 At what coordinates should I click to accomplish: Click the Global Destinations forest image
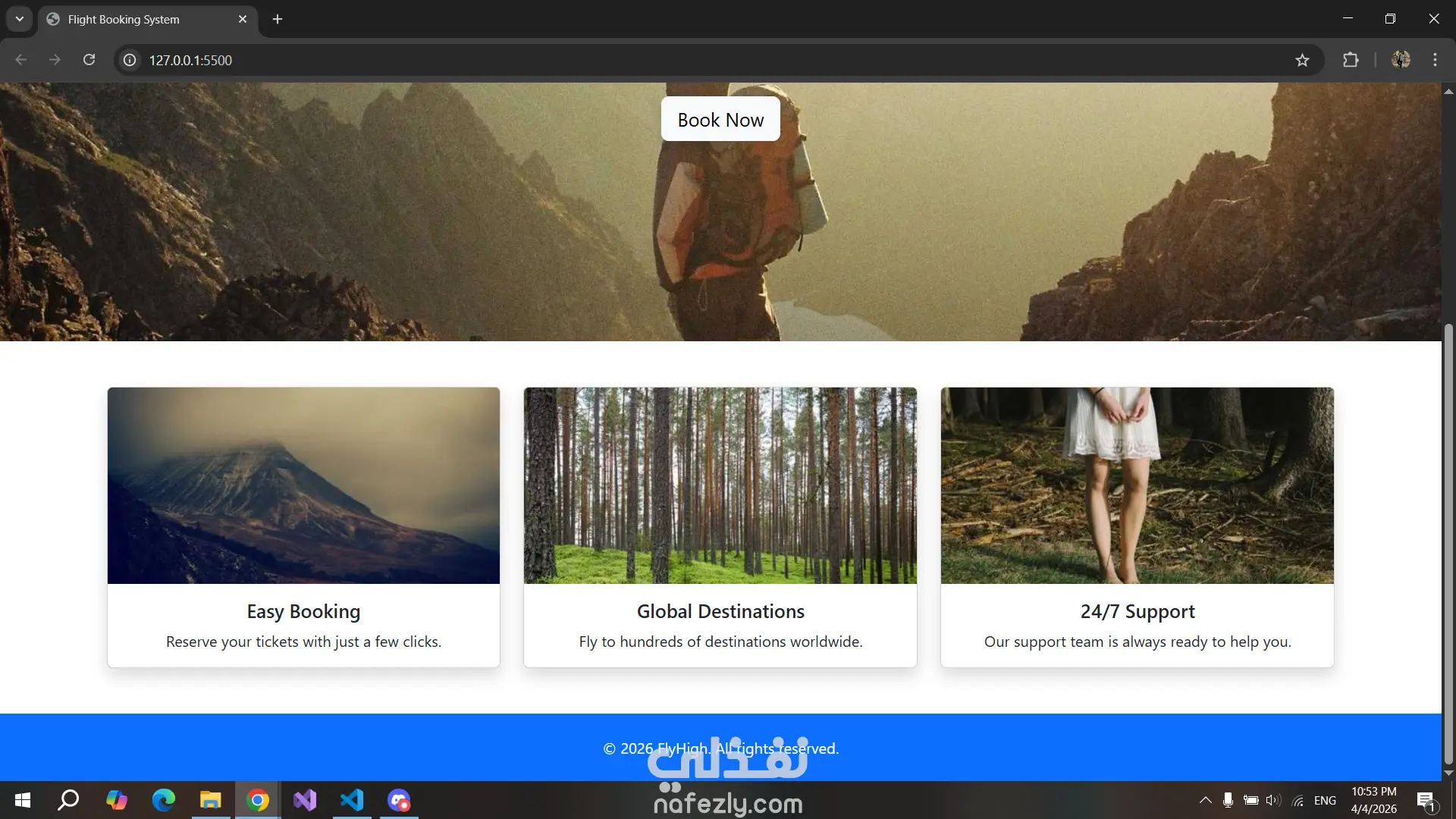tap(720, 485)
